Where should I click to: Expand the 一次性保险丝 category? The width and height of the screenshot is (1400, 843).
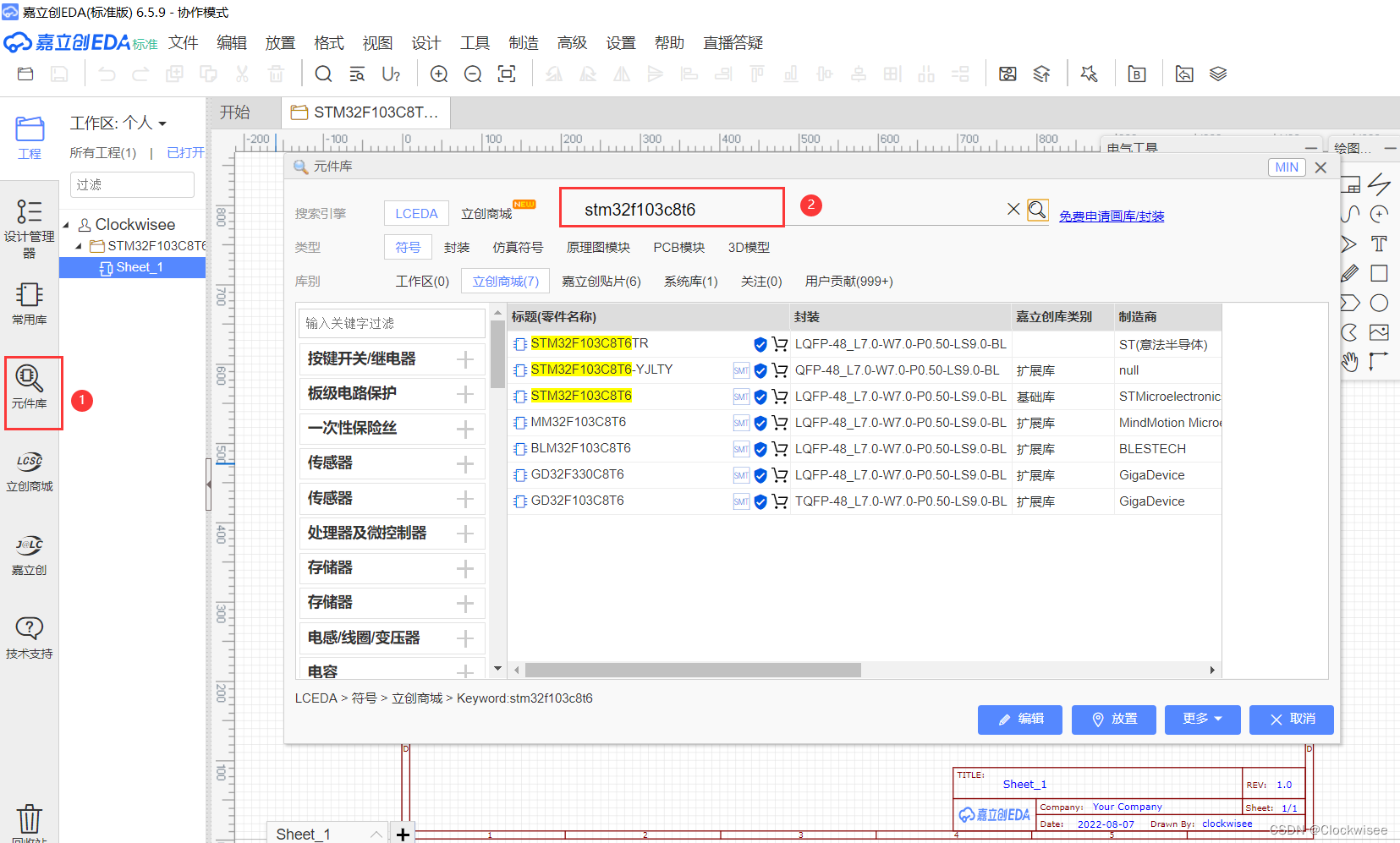pyautogui.click(x=464, y=429)
